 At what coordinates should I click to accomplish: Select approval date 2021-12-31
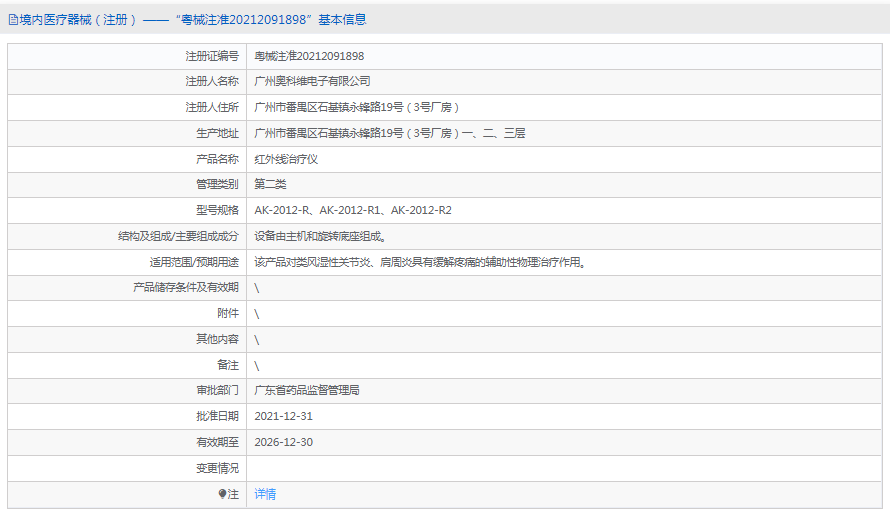tap(283, 416)
